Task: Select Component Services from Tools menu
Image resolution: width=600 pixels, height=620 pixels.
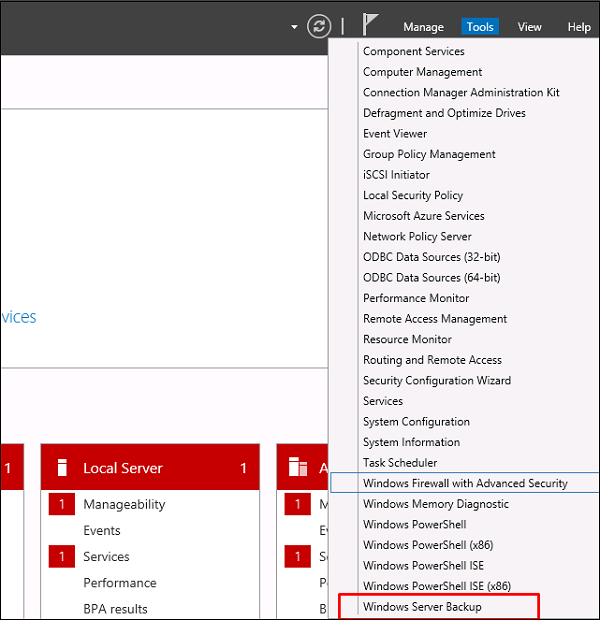Action: pyautogui.click(x=413, y=51)
